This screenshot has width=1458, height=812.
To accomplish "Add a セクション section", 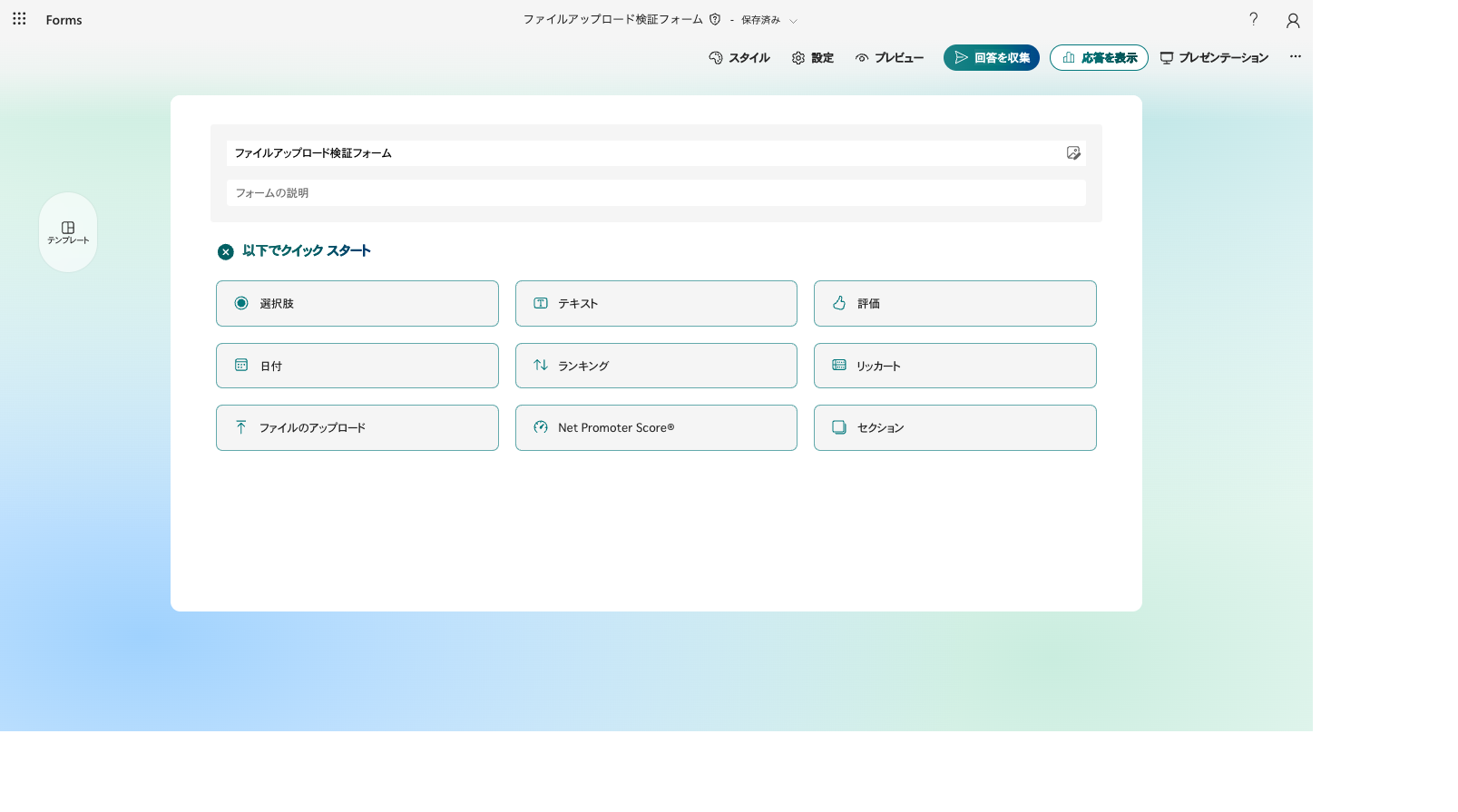I will pos(955,428).
